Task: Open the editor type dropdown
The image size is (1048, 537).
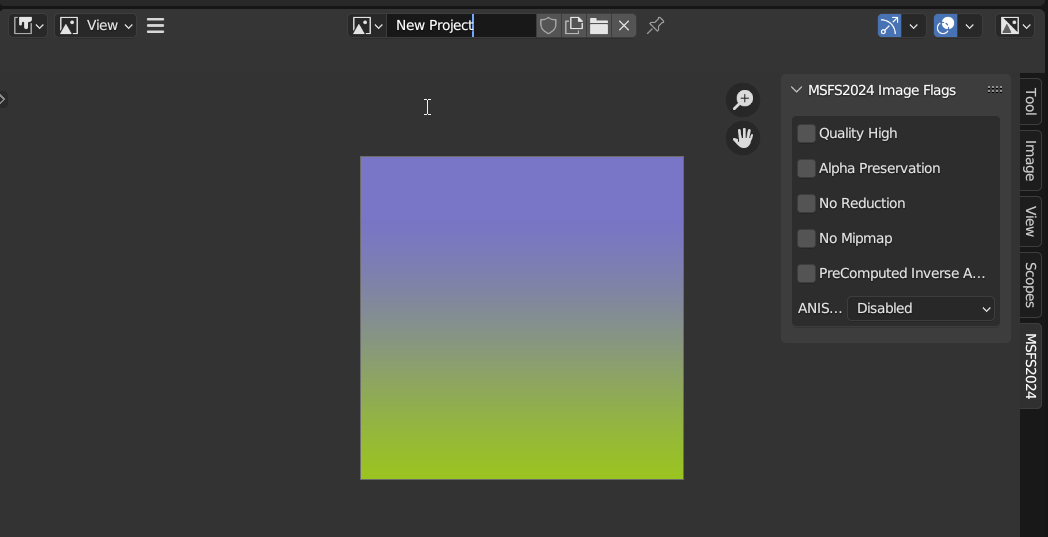Action: [28, 25]
